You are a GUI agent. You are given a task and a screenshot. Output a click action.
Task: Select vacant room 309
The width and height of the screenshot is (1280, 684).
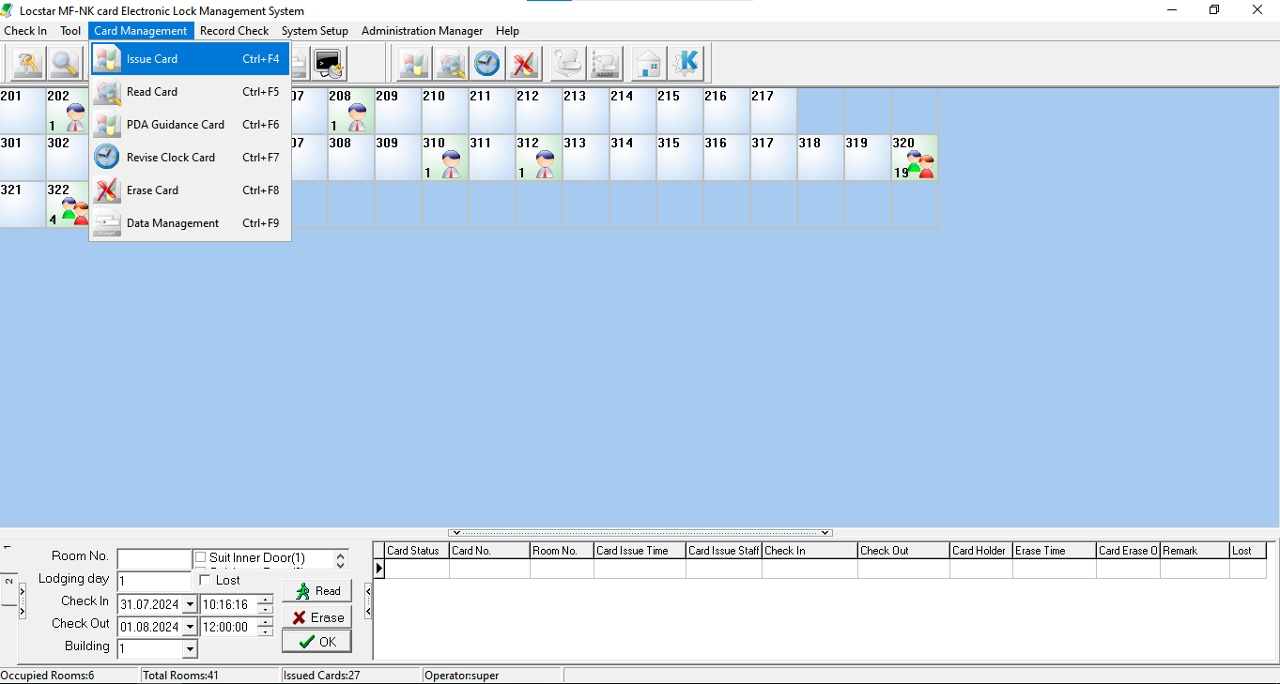click(397, 158)
